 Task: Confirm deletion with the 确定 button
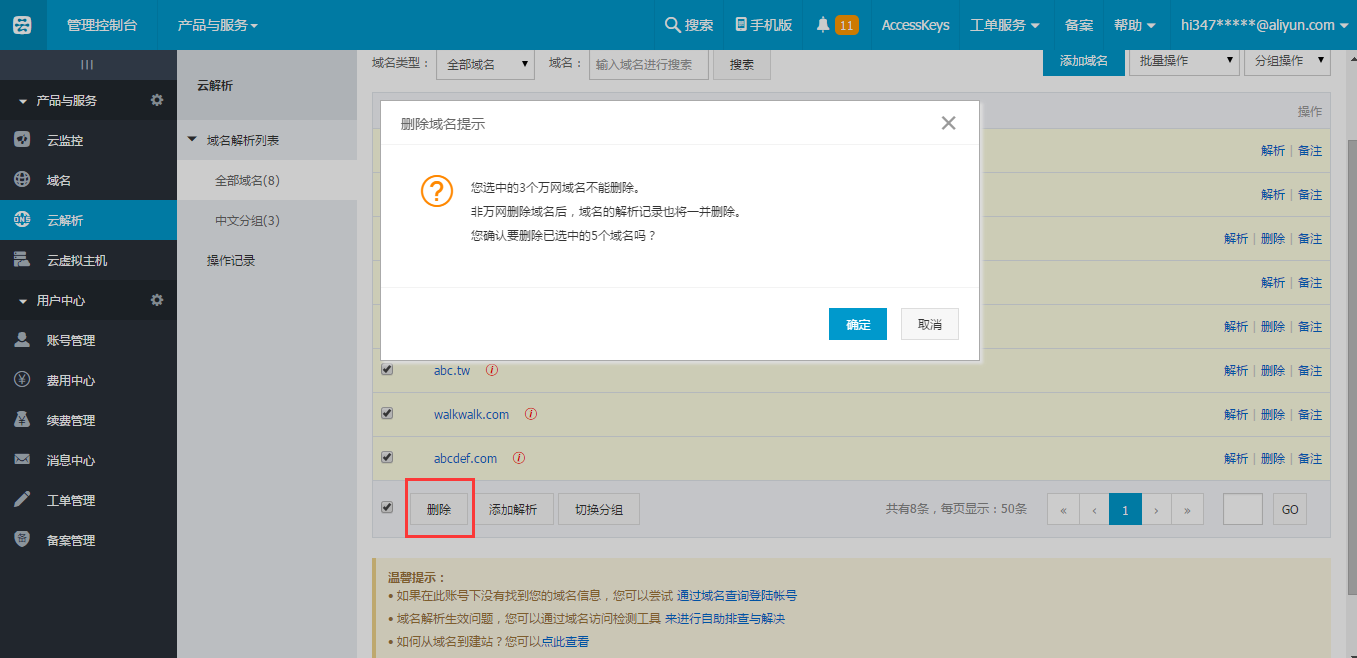point(857,324)
